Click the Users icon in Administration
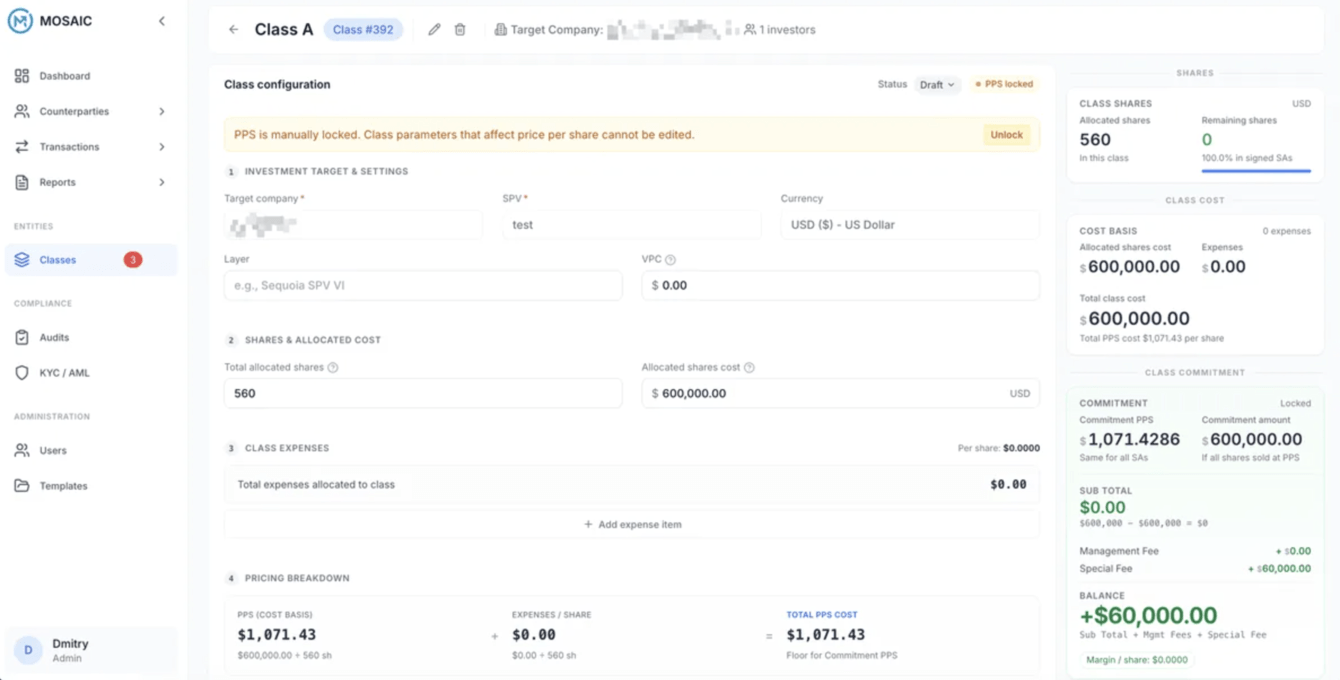The width and height of the screenshot is (1340, 680). pos(22,451)
